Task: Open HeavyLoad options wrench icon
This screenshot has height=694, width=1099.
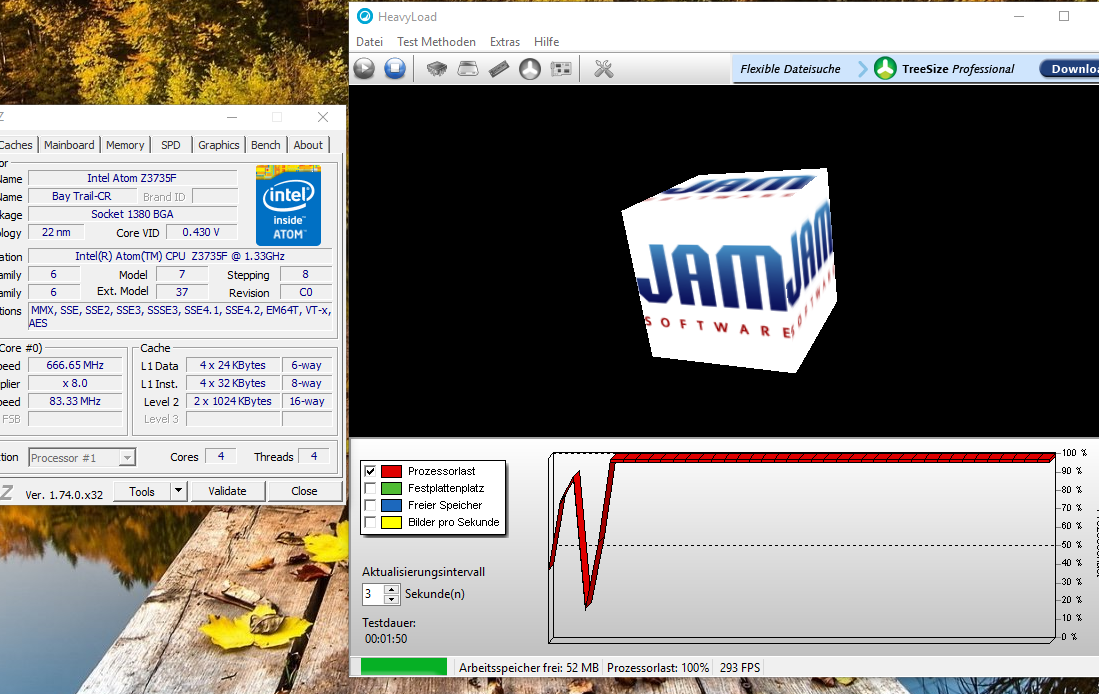Action: click(603, 69)
